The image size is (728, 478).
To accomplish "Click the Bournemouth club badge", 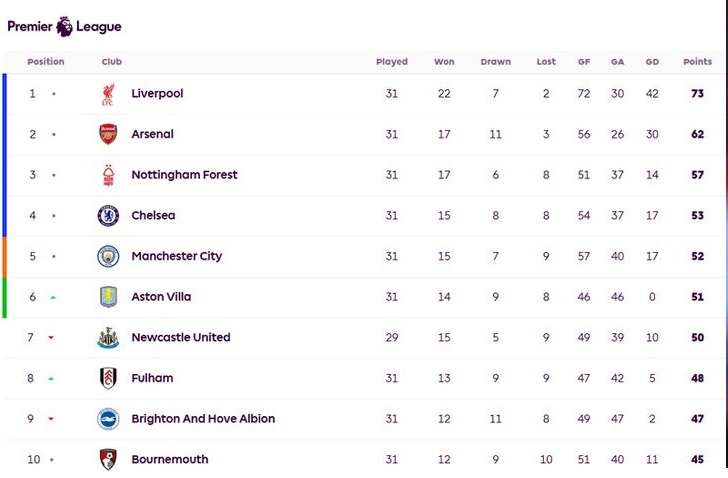I will click(108, 459).
